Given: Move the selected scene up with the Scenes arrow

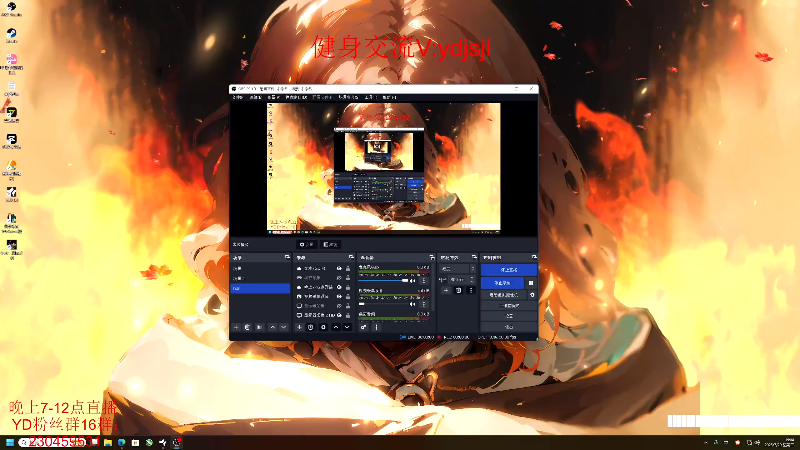Looking at the screenshot, I should point(272,327).
